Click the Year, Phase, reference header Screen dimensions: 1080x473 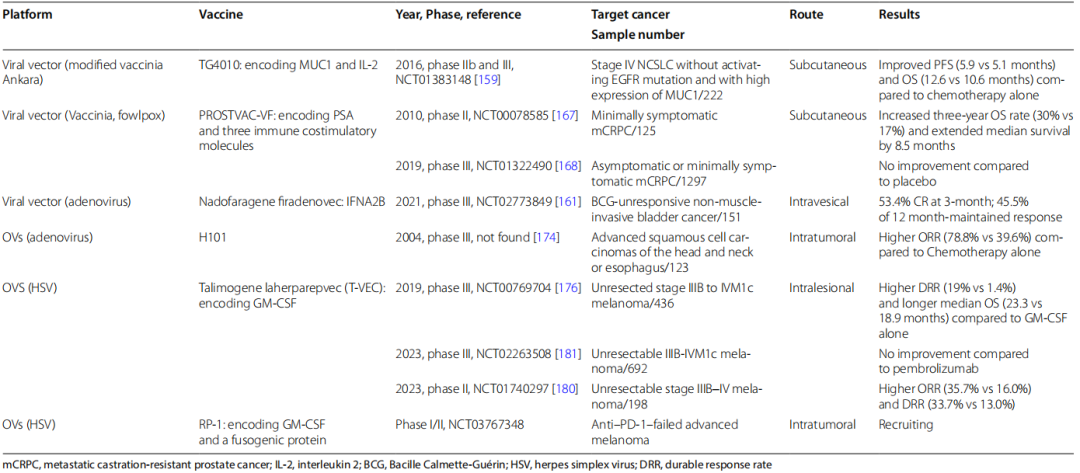(451, 16)
